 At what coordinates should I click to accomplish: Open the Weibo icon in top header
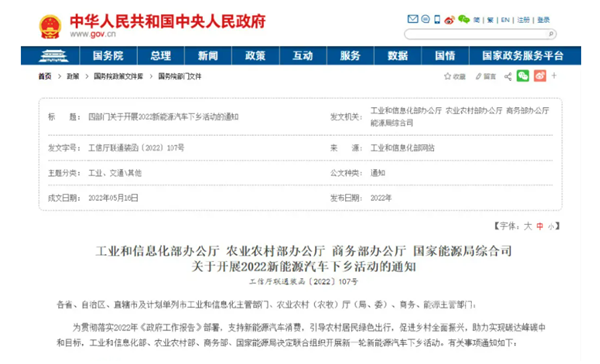(x=449, y=20)
